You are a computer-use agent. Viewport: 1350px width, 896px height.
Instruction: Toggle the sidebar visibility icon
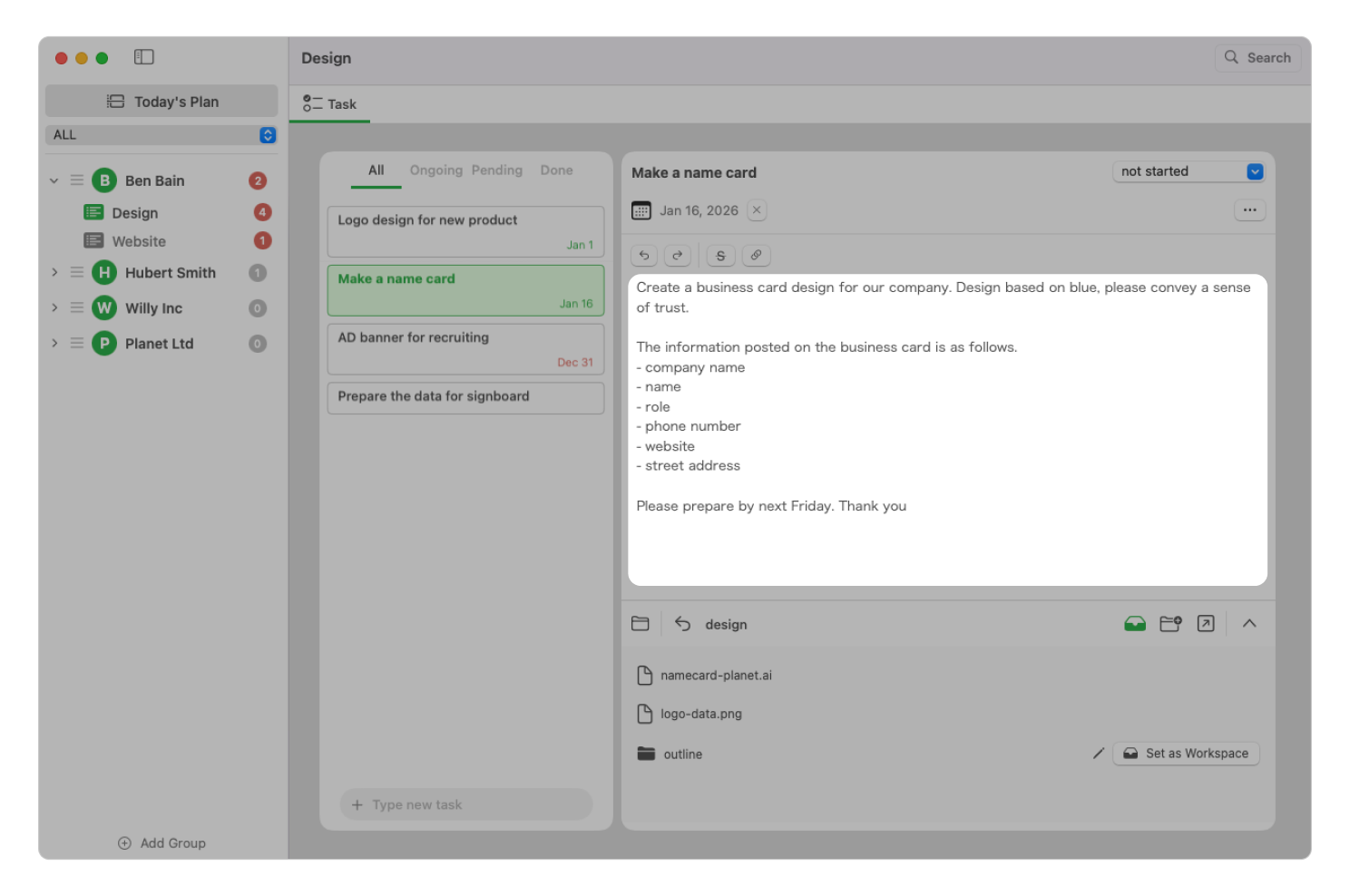[144, 57]
